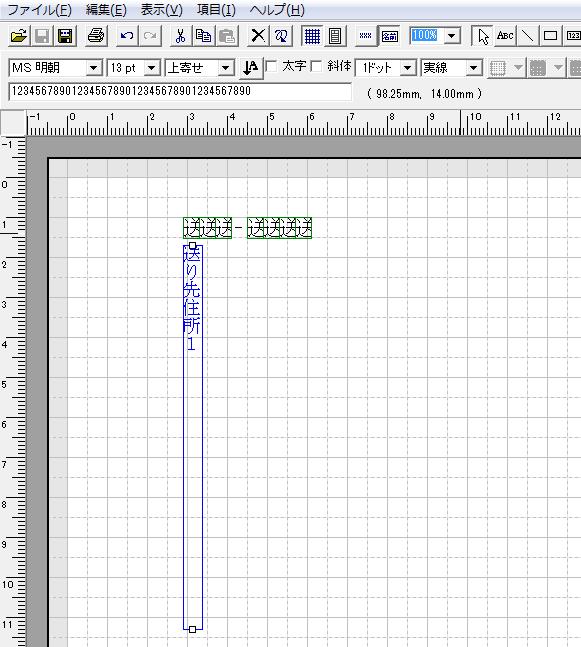Screen dimensions: 581x647
Task: Toggle the grid display icon
Action: coord(312,36)
